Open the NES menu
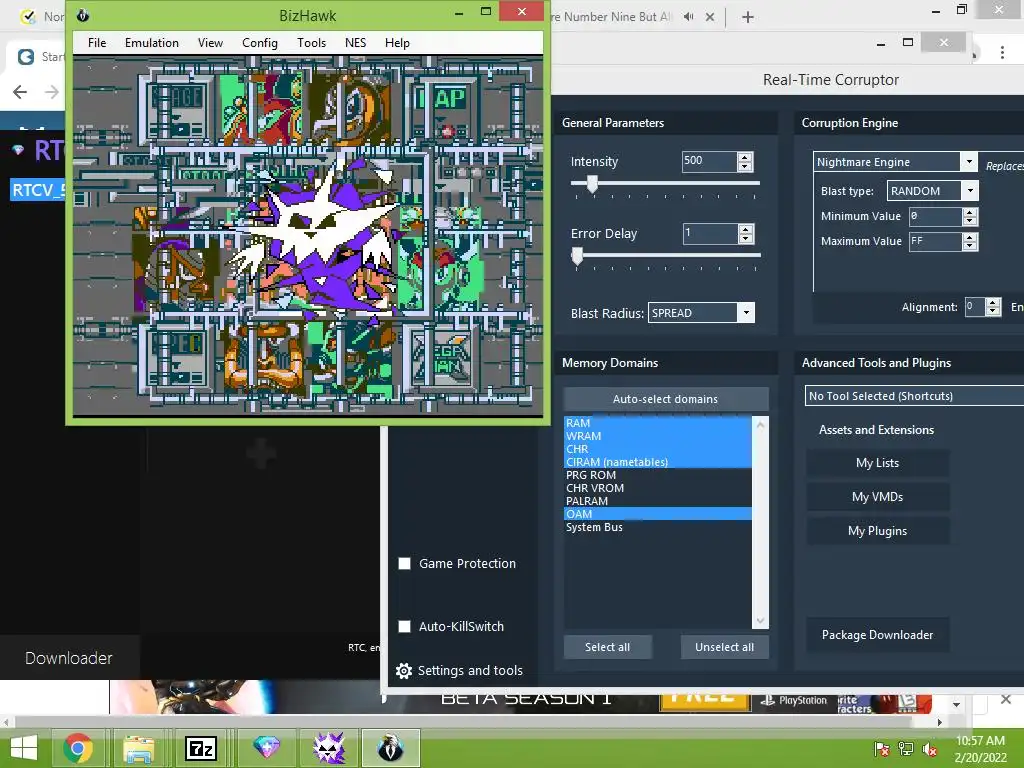The height and width of the screenshot is (768, 1024). [x=355, y=43]
